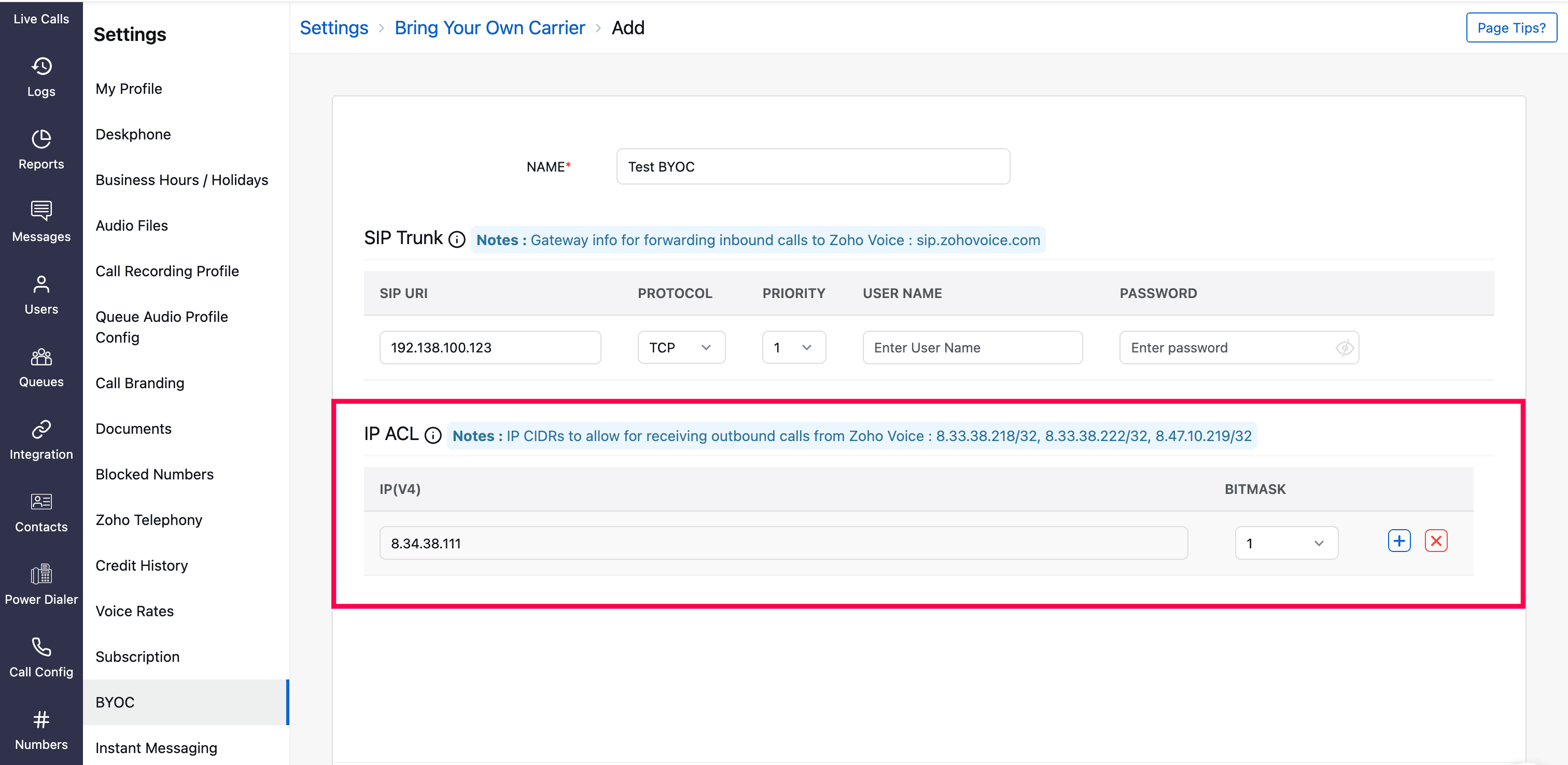Open the Reports pie chart icon
Image resolution: width=1568 pixels, height=765 pixels.
41,139
